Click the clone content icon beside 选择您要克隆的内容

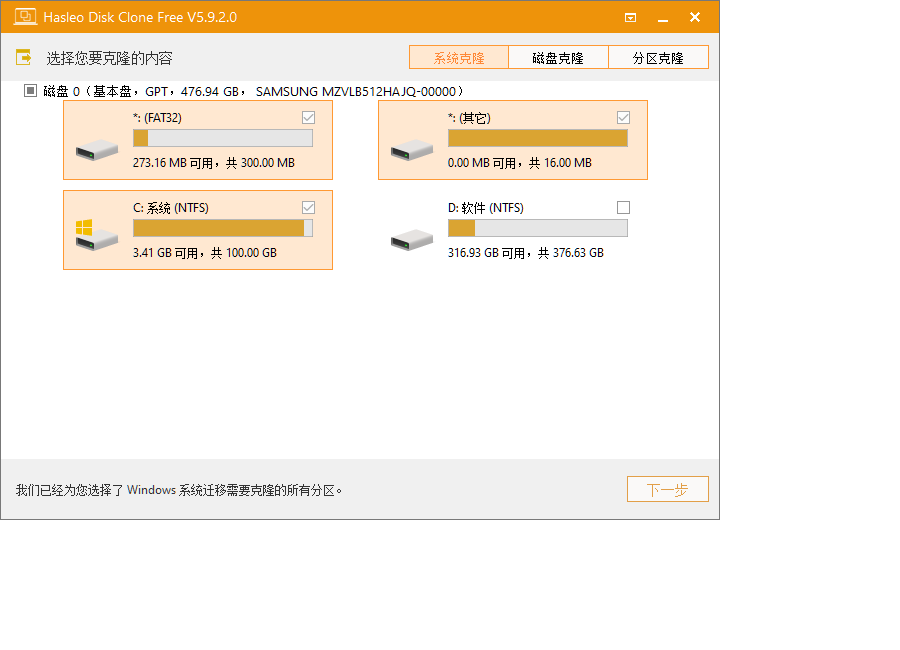pos(24,57)
